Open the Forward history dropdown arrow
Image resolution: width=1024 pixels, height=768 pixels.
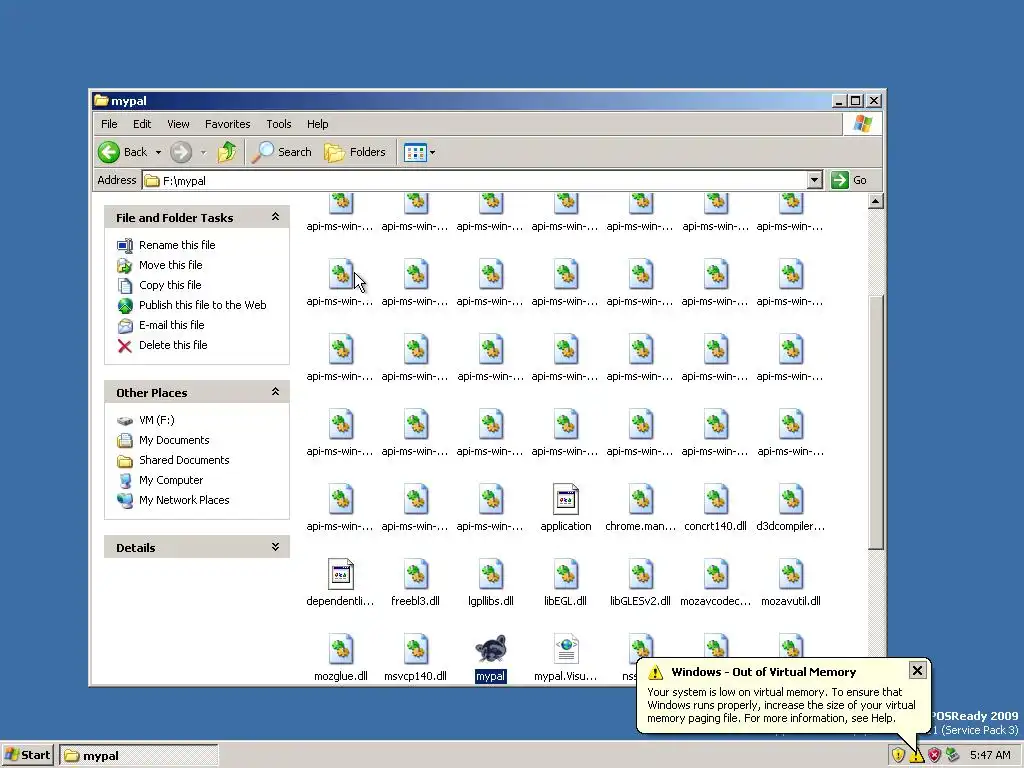coord(203,152)
